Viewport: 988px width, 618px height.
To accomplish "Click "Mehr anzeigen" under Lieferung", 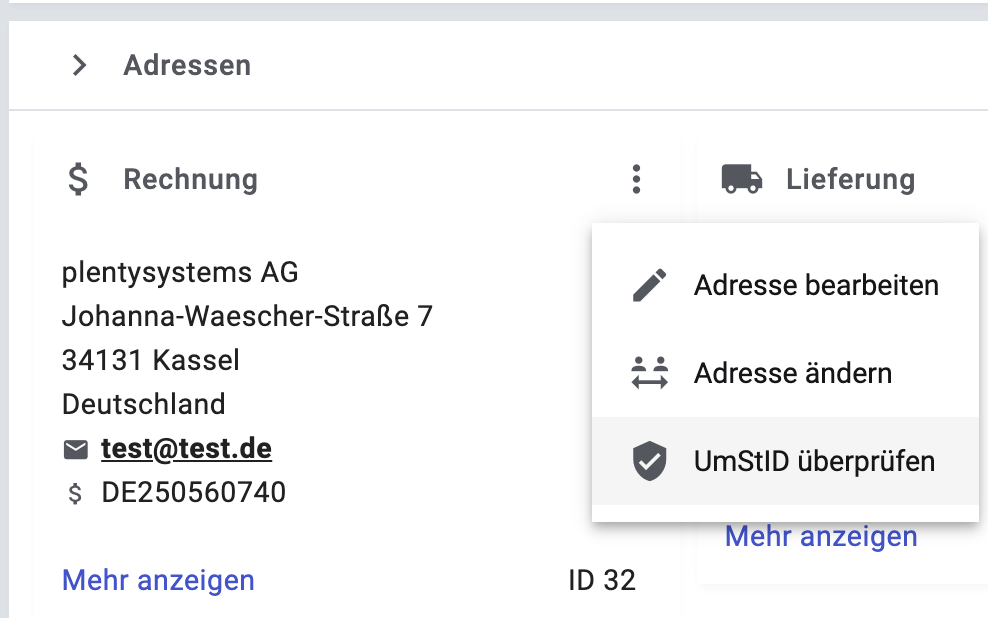I will (x=820, y=536).
